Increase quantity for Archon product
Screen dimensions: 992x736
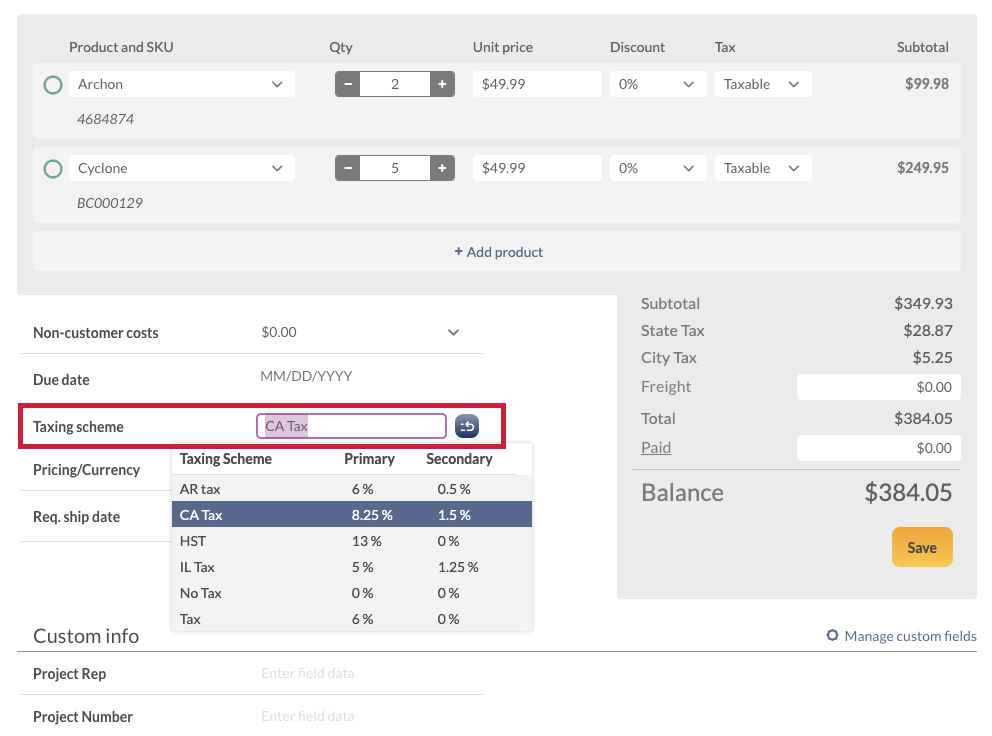tap(442, 84)
